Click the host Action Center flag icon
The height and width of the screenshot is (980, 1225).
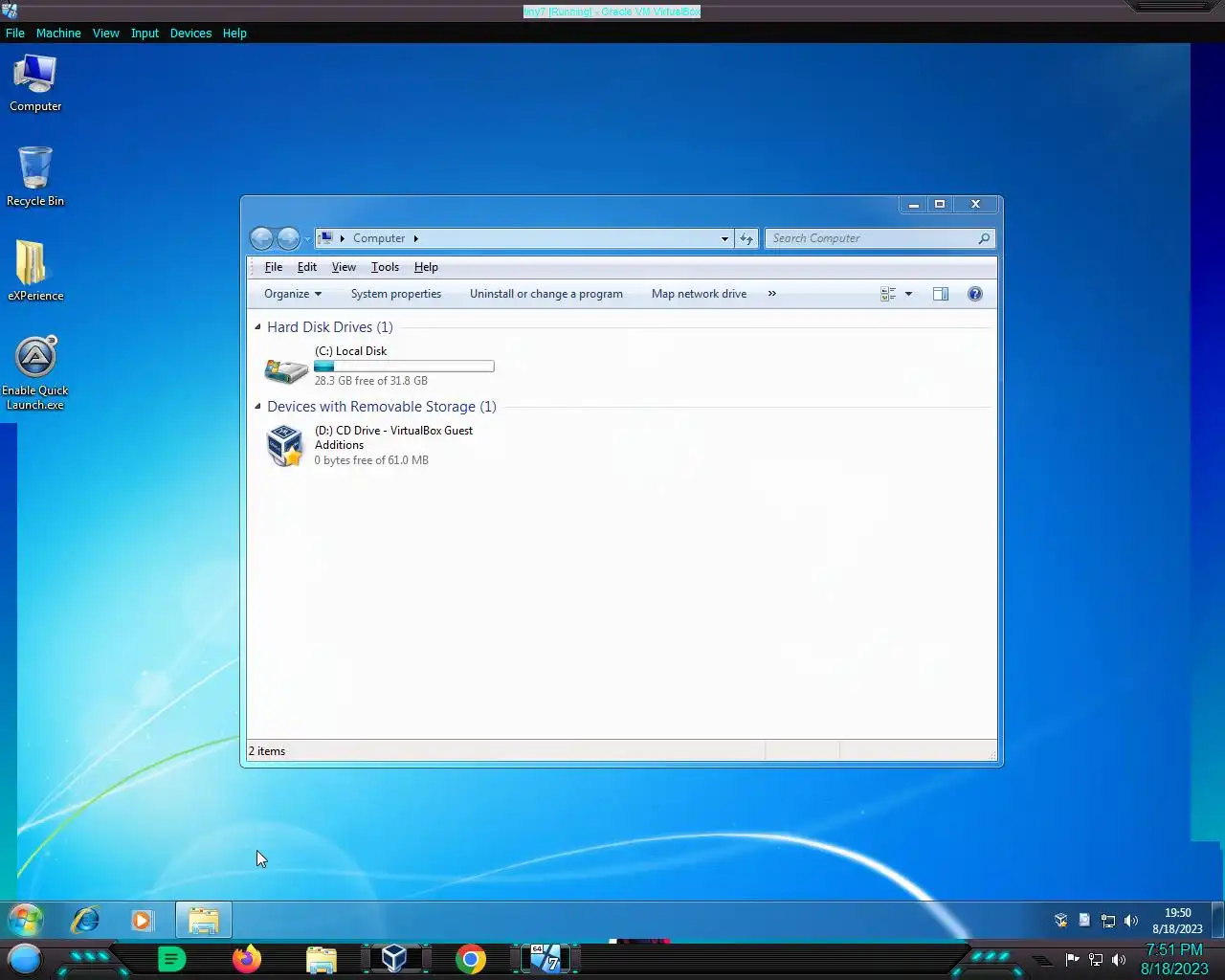(x=1072, y=960)
